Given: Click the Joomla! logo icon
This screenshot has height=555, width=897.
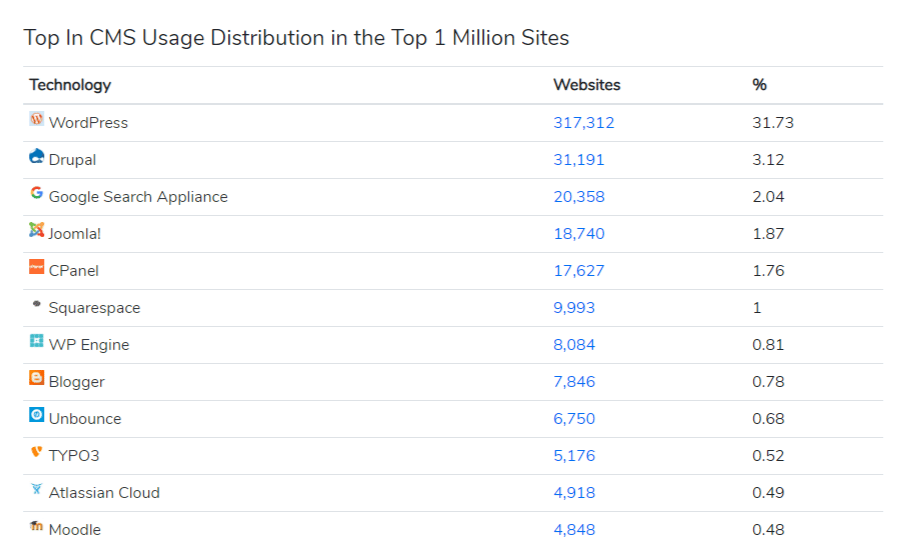Looking at the screenshot, I should 37,230.
